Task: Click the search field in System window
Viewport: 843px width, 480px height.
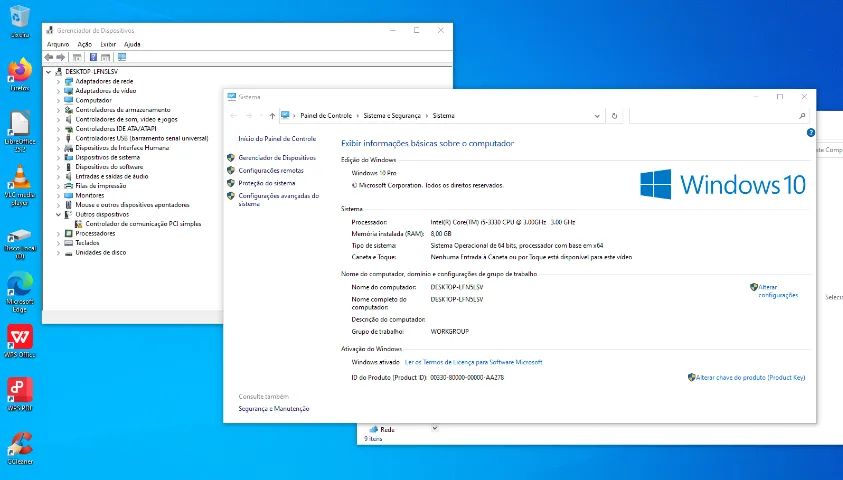Action: [712, 116]
